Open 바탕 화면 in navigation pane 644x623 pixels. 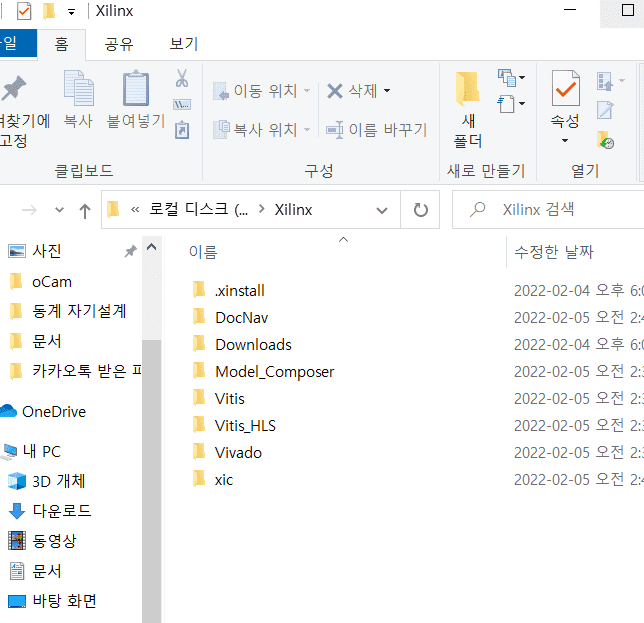[x=64, y=601]
